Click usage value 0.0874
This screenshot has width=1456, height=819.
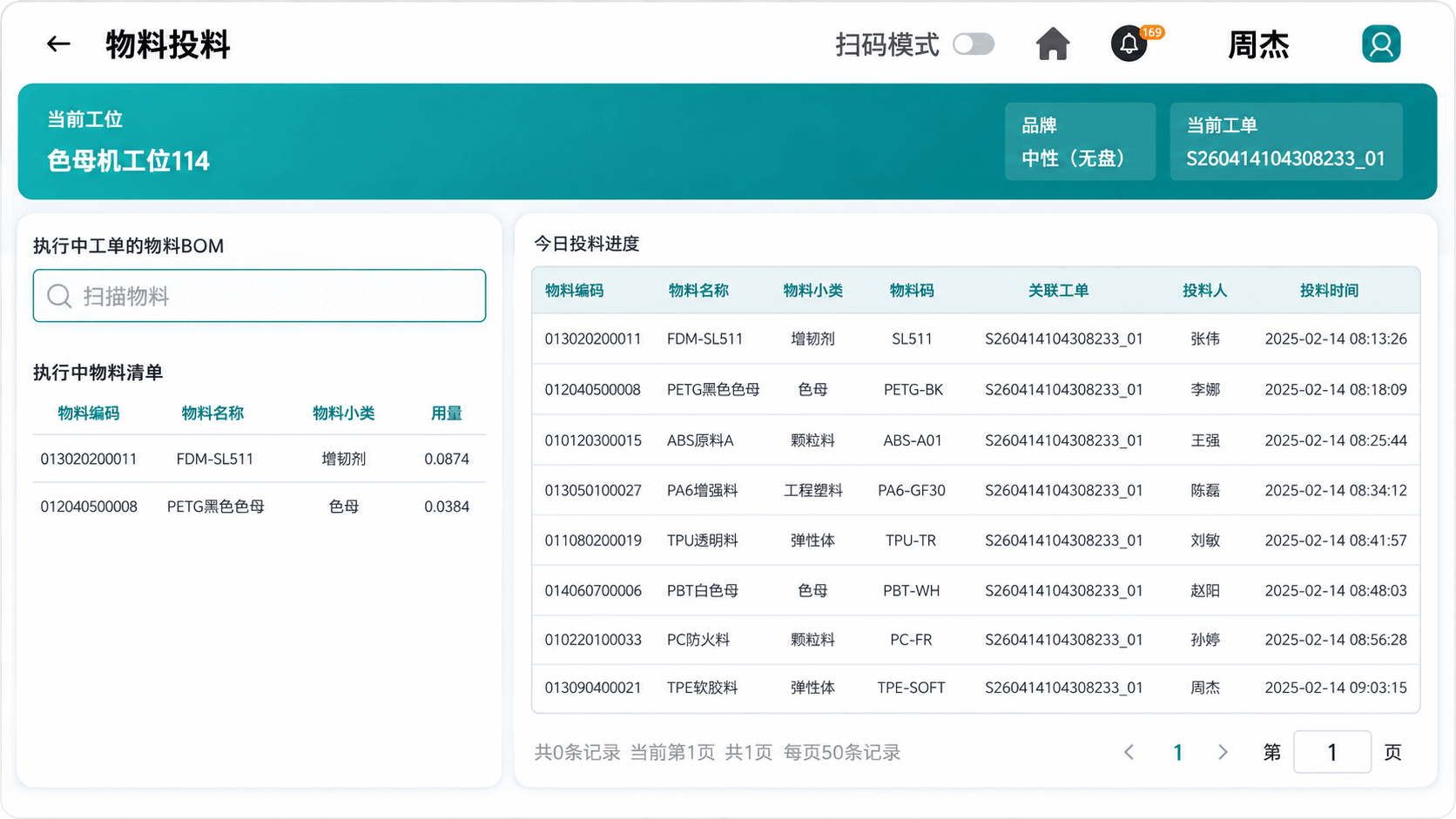[x=447, y=459]
